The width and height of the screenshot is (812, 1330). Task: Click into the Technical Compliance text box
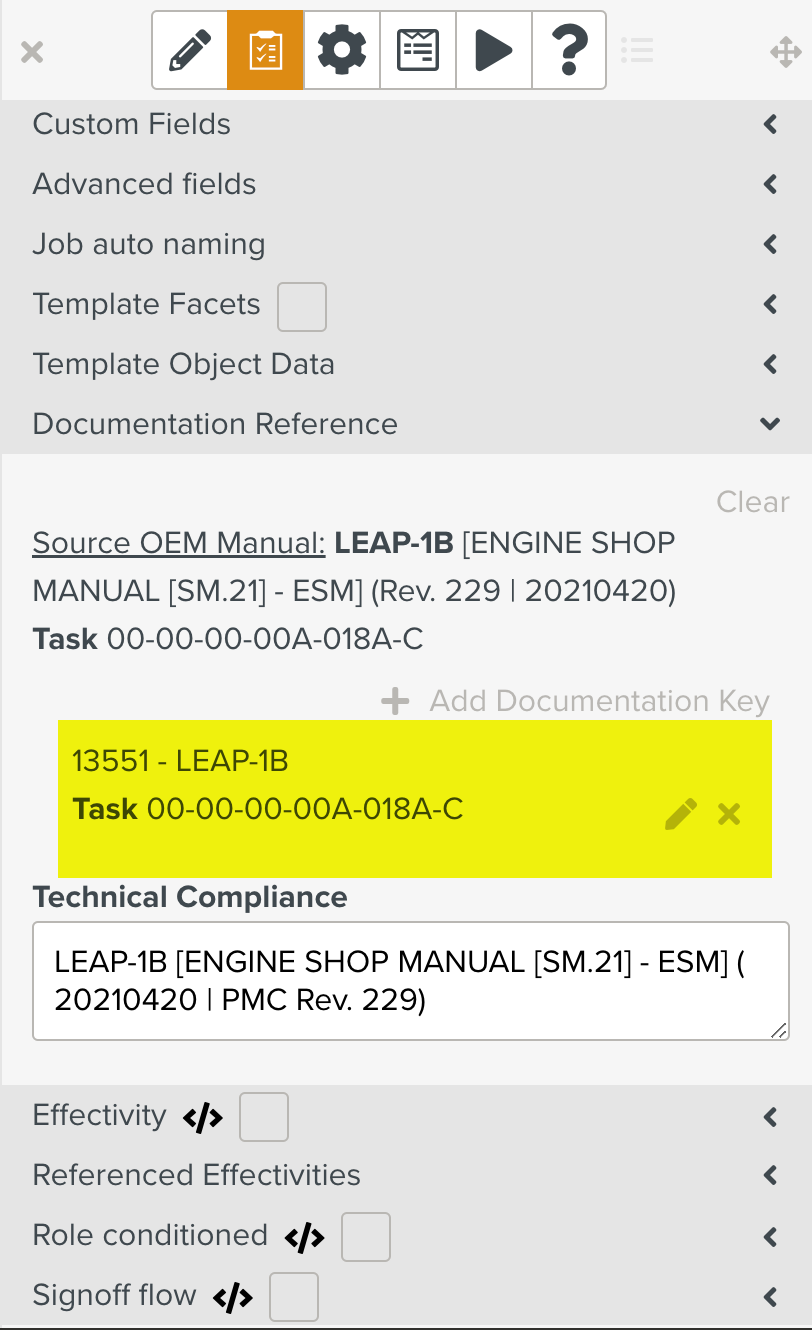point(411,981)
